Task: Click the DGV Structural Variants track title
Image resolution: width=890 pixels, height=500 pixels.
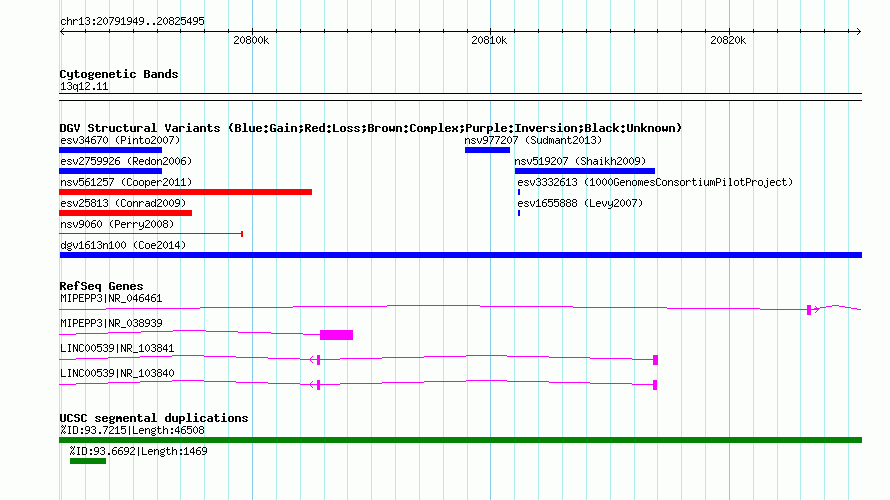Action: coord(370,128)
